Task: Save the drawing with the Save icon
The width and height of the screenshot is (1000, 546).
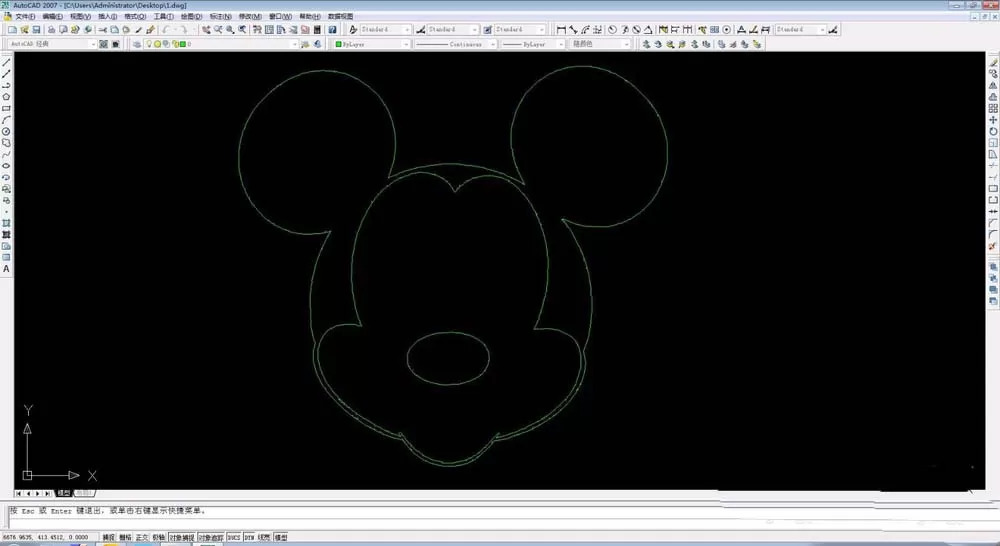Action: click(36, 29)
